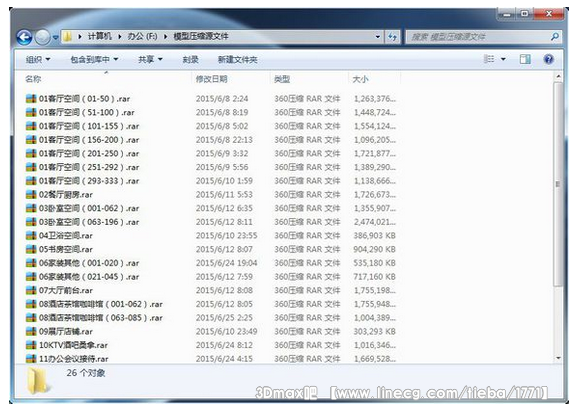Click the size value 717,160 KB
This screenshot has height=410, width=577.
(375, 277)
